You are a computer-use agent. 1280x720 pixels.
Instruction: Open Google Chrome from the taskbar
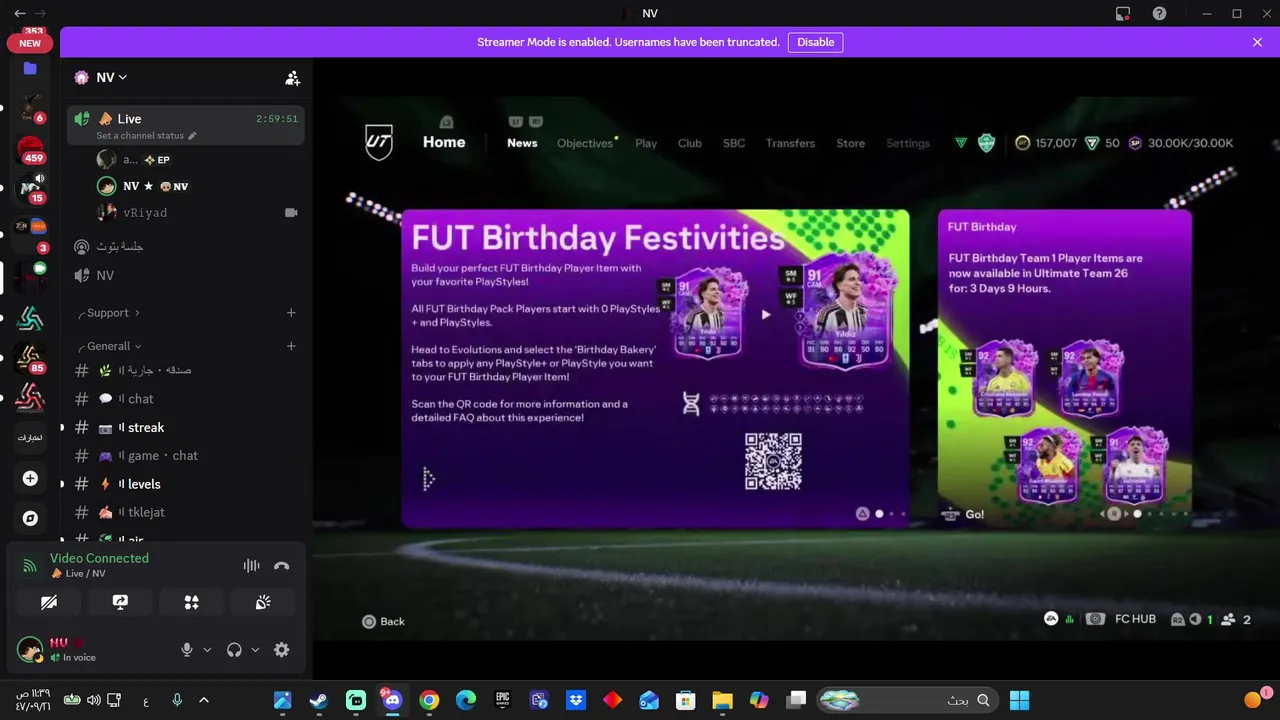click(429, 700)
